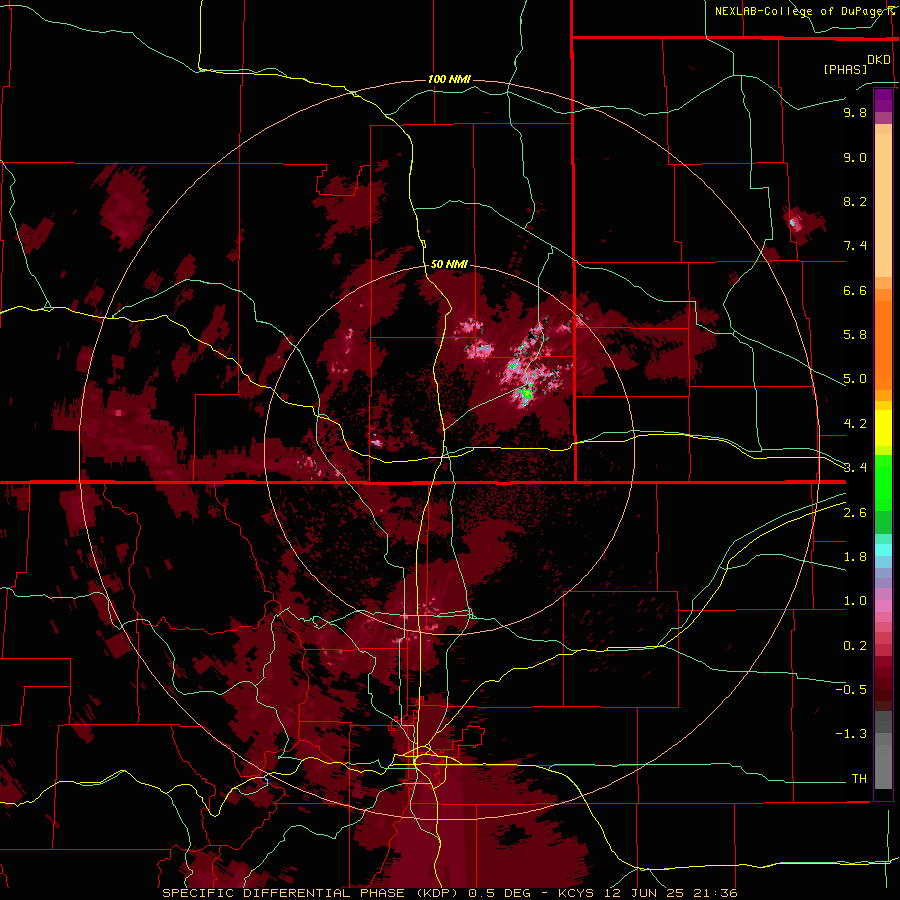The width and height of the screenshot is (900, 900).
Task: Click the 4.2 legend value
Action: [855, 424]
